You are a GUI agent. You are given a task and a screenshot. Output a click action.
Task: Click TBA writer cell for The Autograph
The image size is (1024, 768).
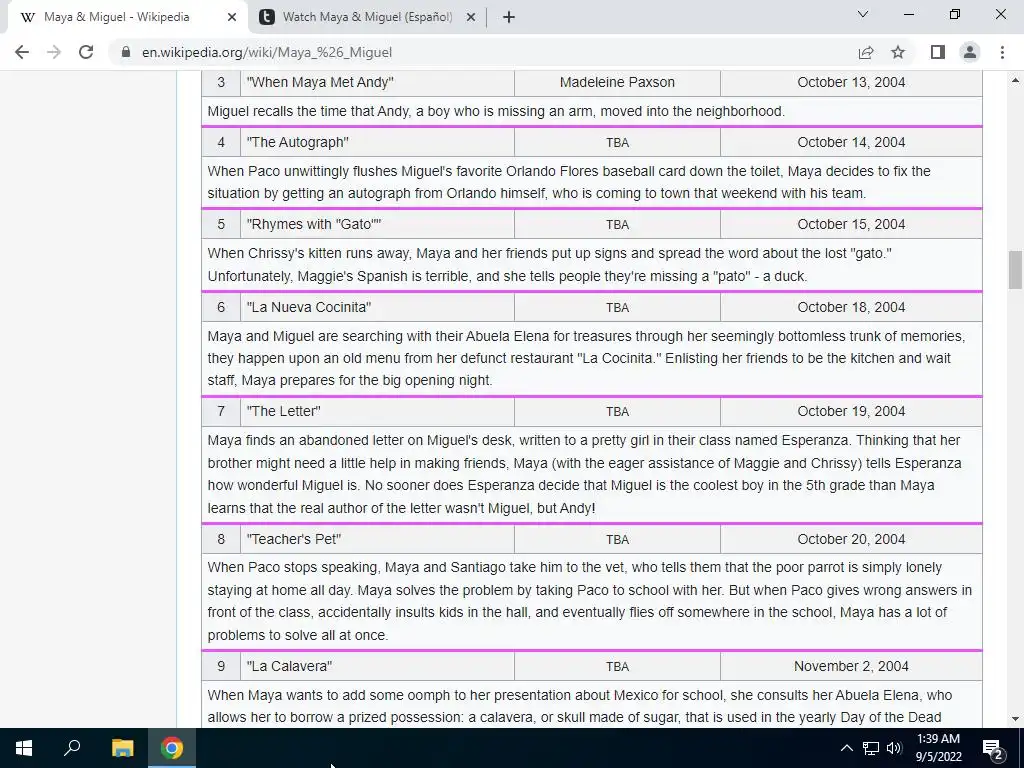617,142
